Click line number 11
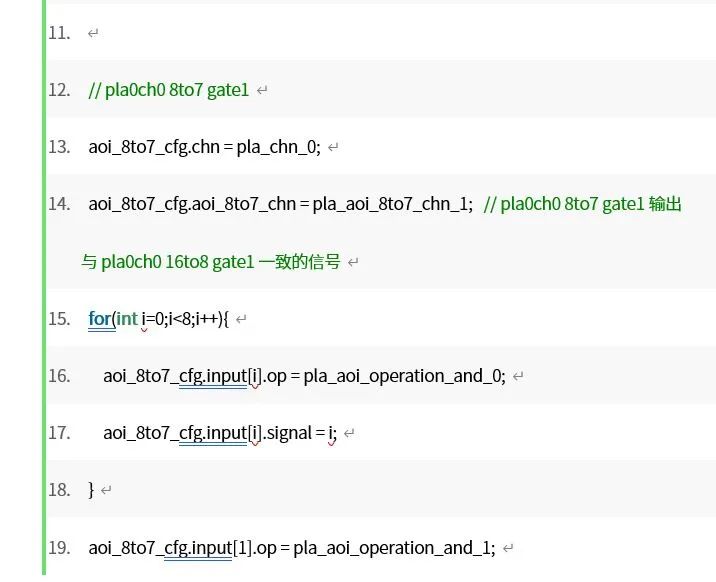 [x=59, y=33]
